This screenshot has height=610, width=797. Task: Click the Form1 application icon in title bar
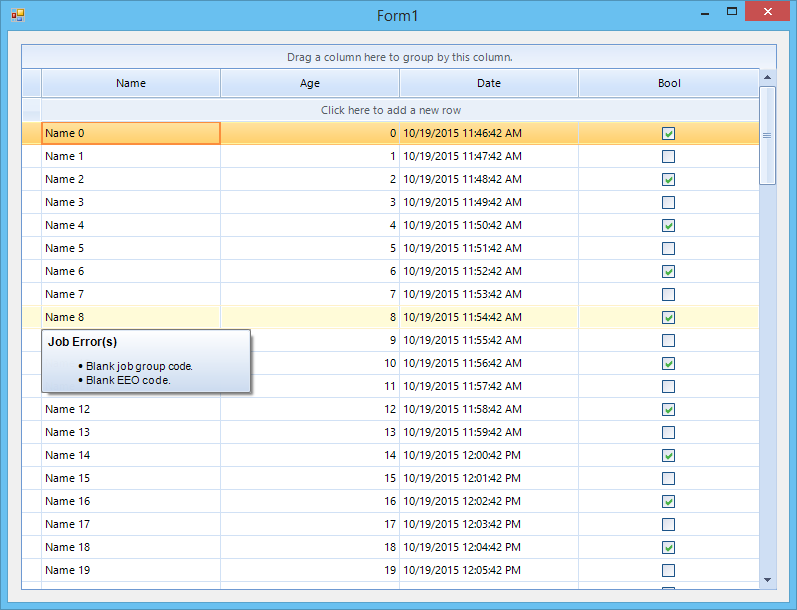click(x=18, y=15)
